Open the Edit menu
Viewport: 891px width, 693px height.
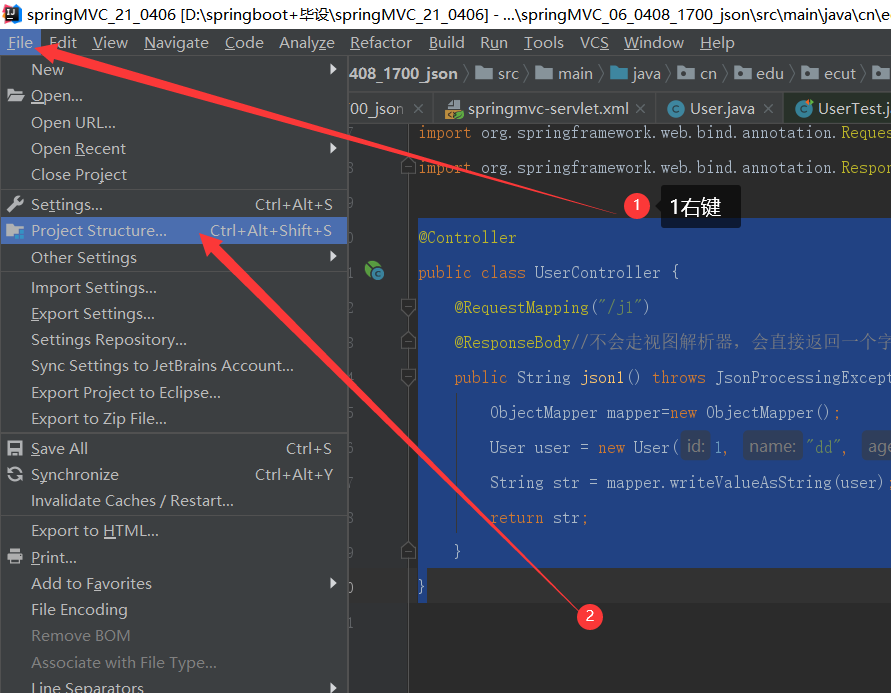click(x=63, y=43)
